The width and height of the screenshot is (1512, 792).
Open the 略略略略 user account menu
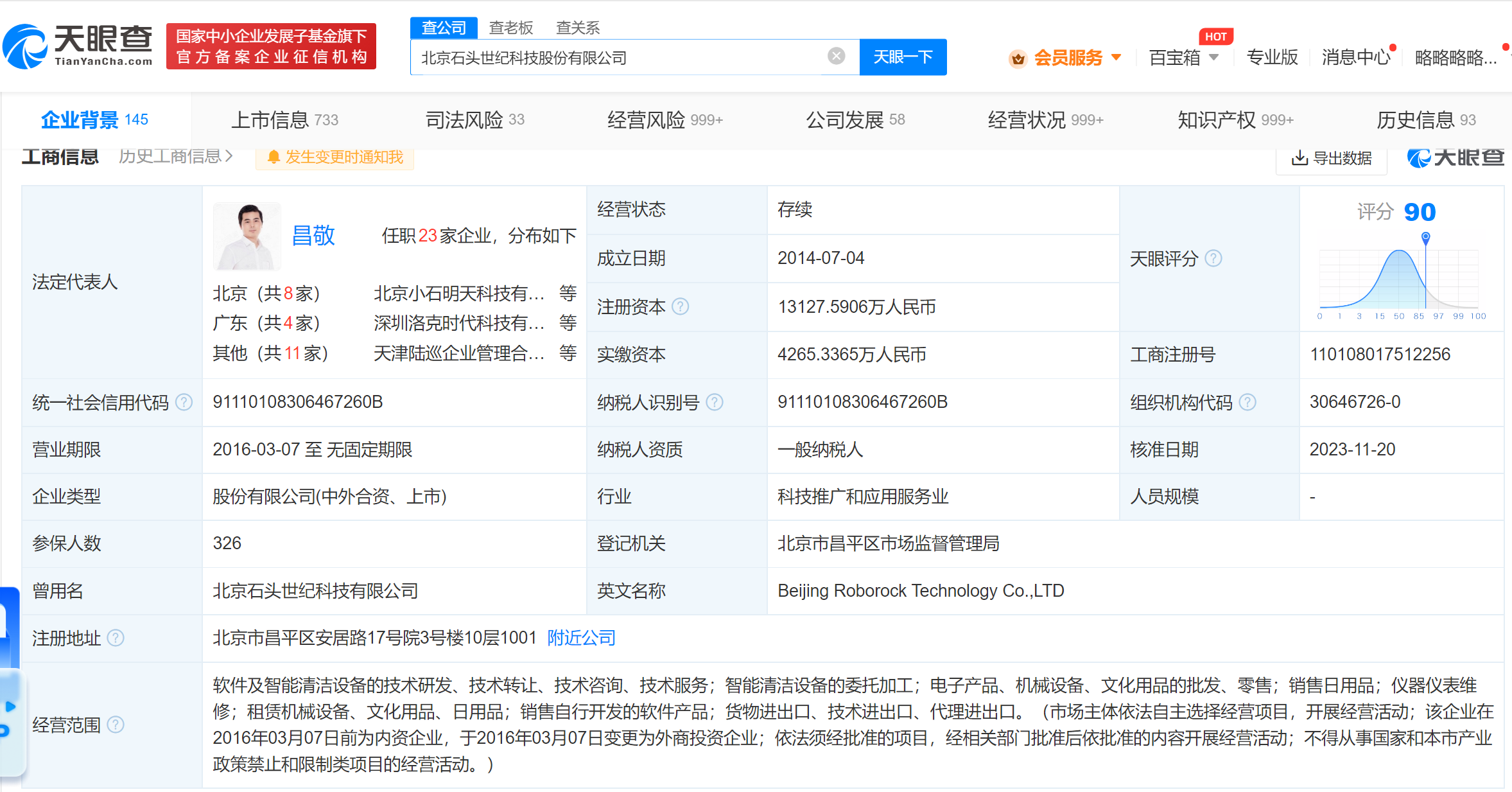tap(1456, 57)
